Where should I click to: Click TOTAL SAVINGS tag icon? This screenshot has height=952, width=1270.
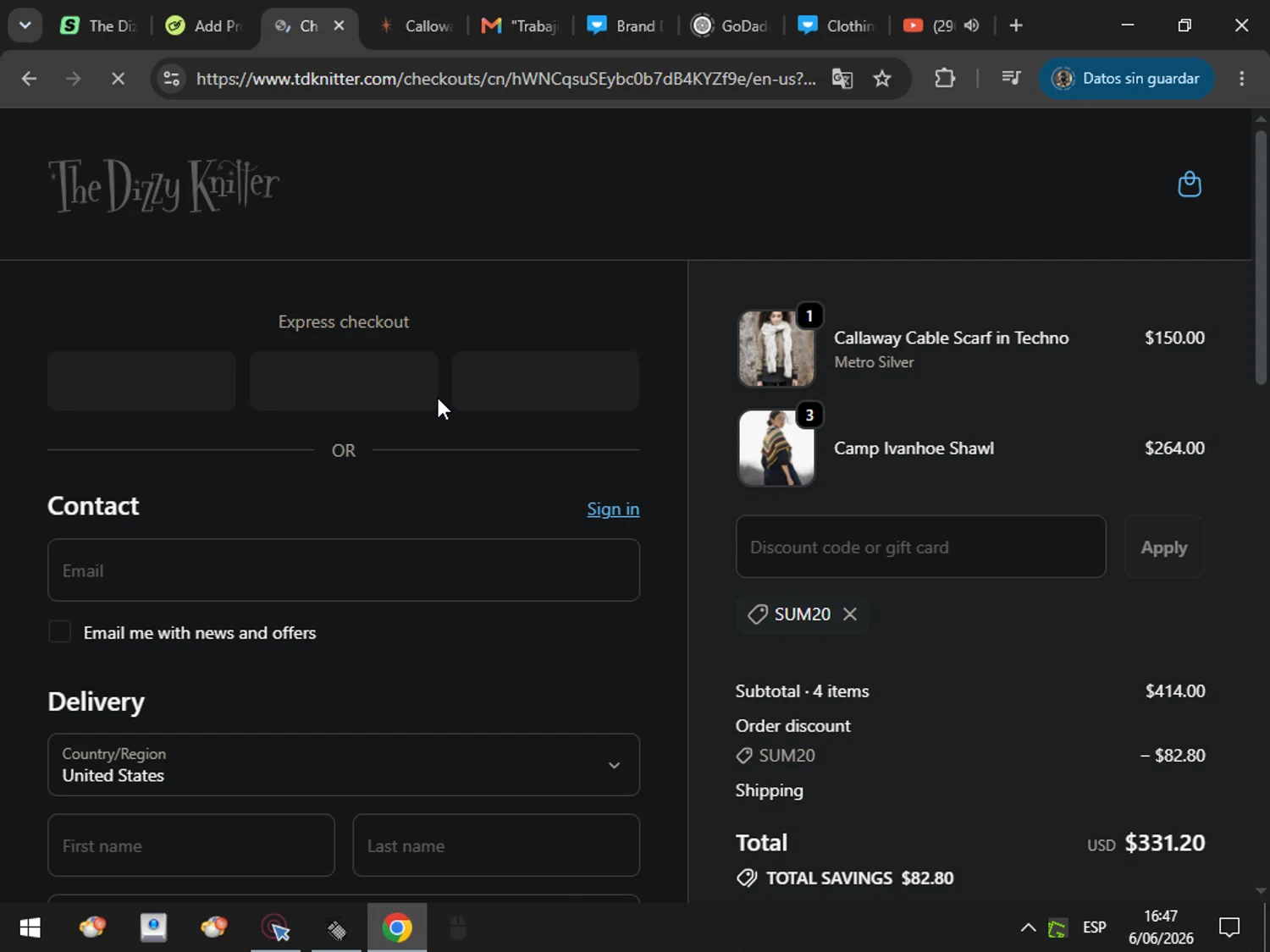click(747, 878)
